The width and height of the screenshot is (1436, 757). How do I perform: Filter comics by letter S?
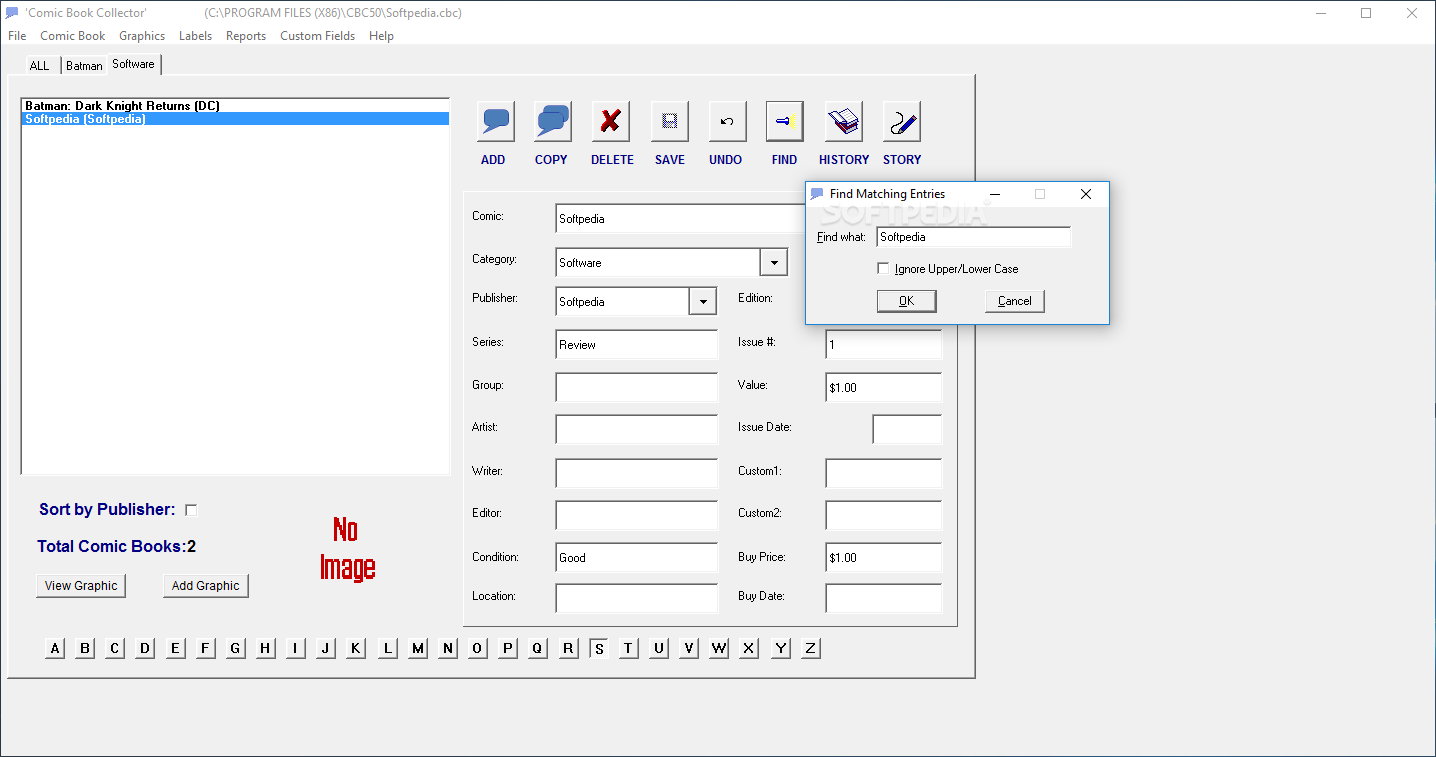pyautogui.click(x=599, y=648)
